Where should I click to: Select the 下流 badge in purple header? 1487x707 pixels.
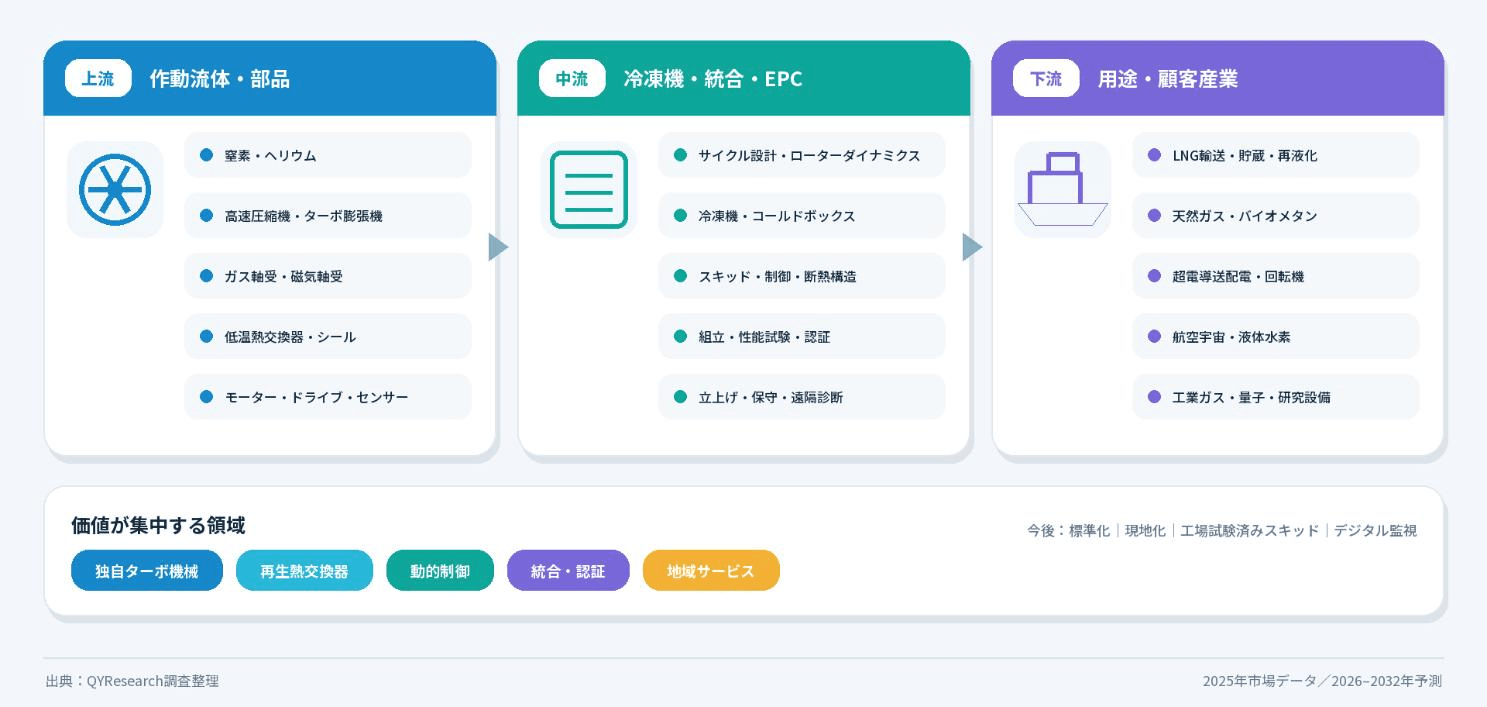click(1046, 78)
